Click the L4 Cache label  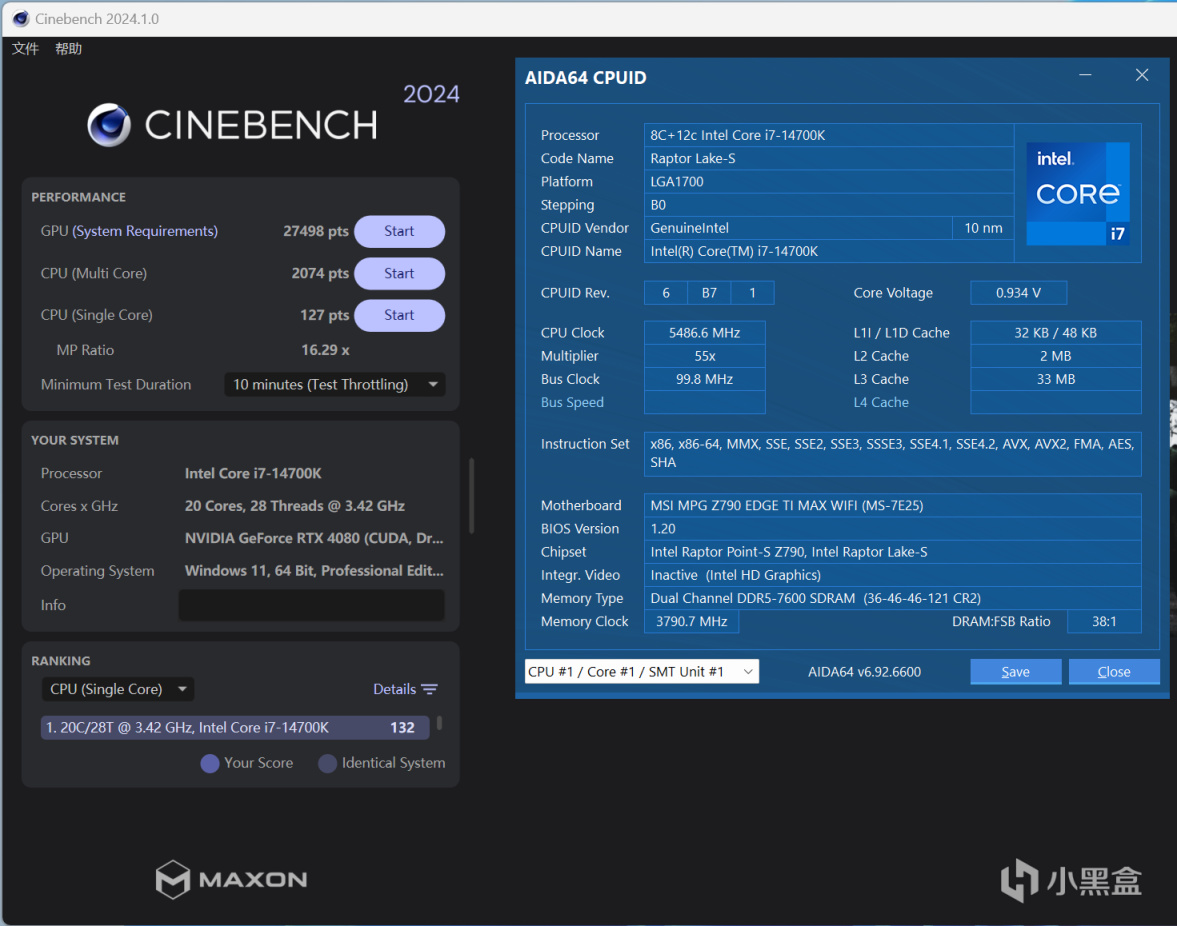click(x=880, y=402)
